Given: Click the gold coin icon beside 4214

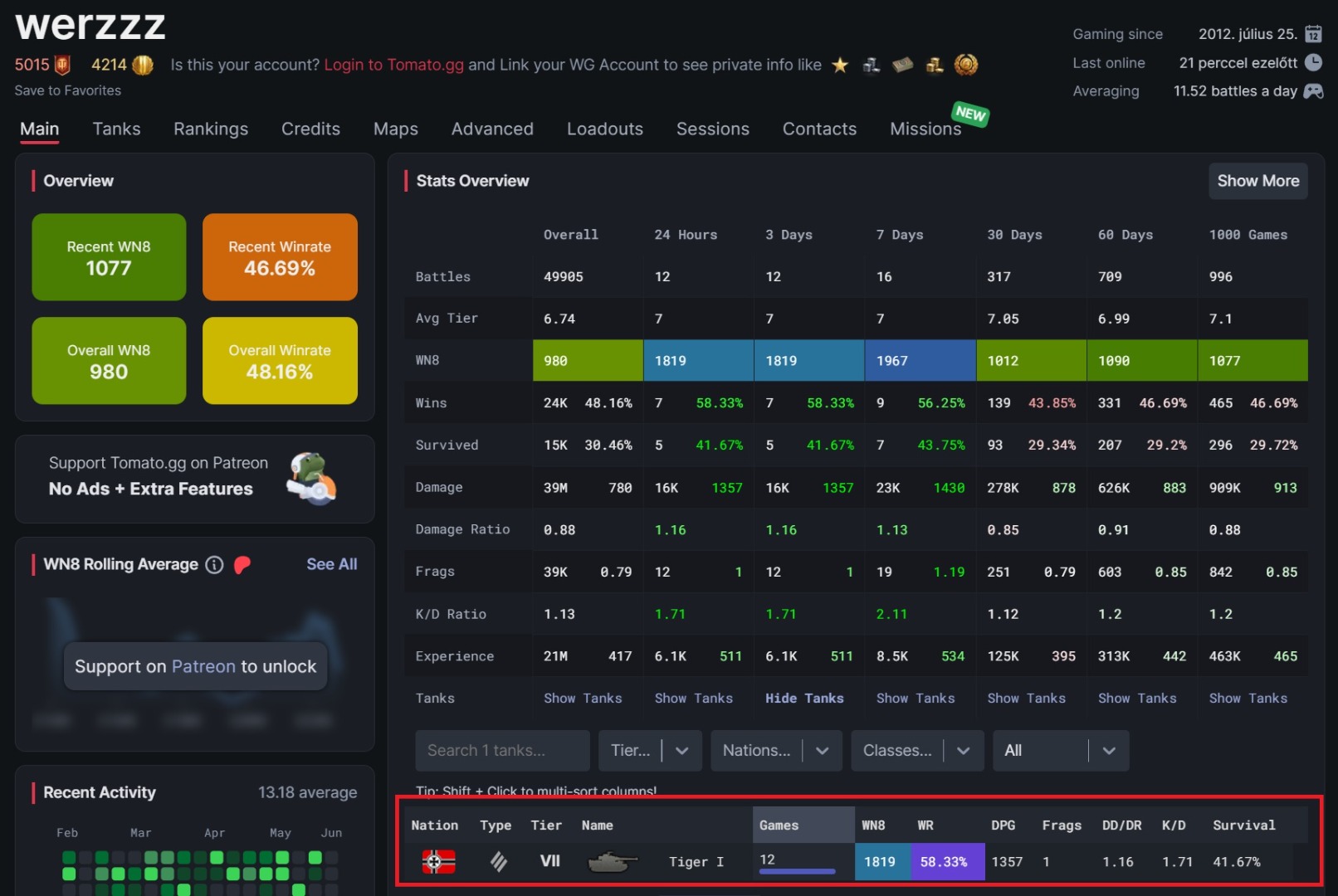Looking at the screenshot, I should click(143, 65).
